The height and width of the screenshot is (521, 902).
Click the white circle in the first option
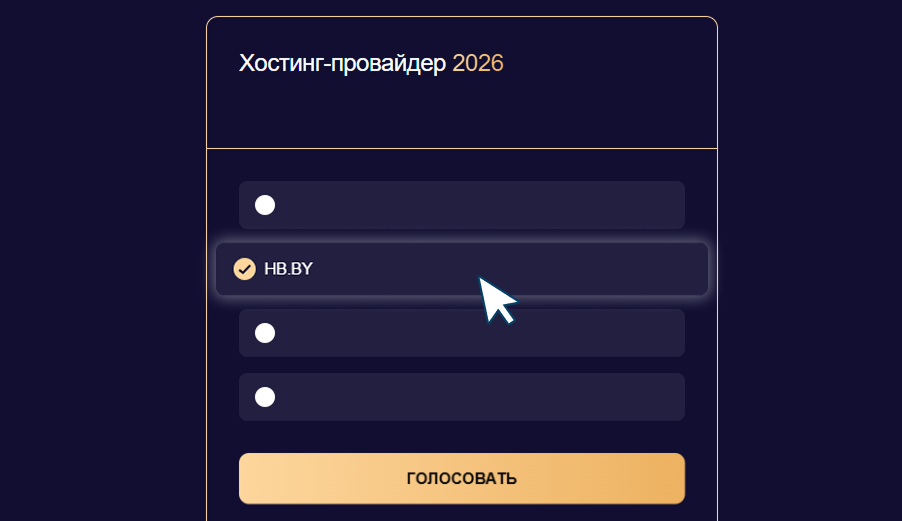pos(265,205)
